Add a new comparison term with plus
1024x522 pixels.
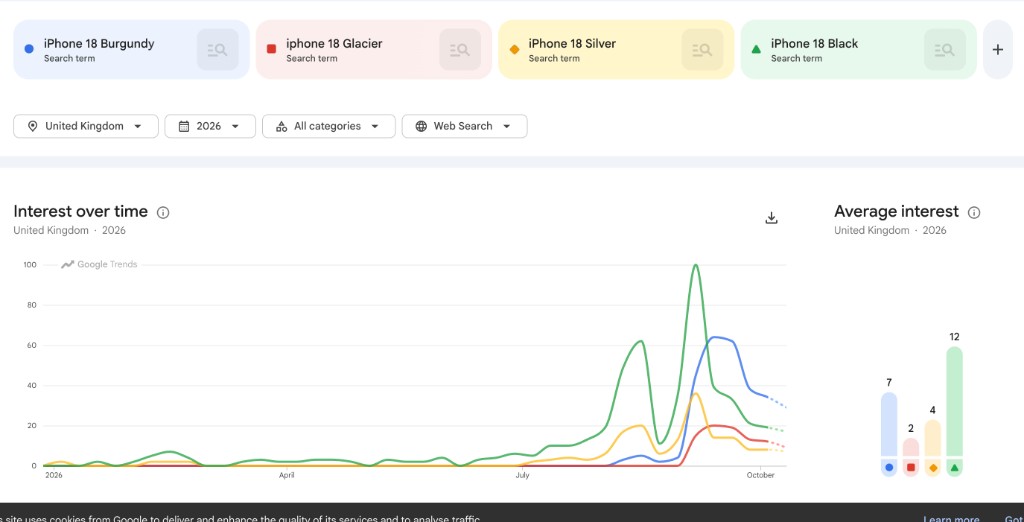997,50
